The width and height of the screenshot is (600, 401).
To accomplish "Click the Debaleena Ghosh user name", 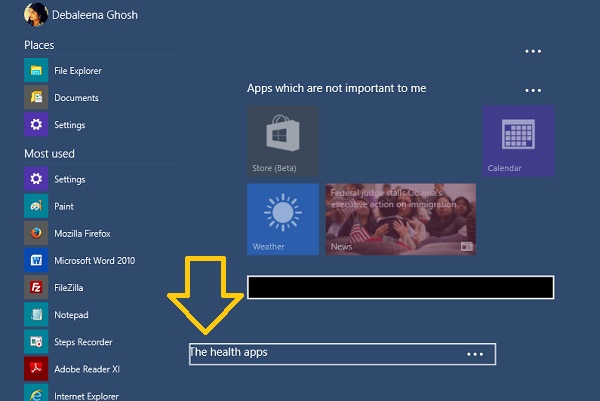I will click(x=95, y=15).
